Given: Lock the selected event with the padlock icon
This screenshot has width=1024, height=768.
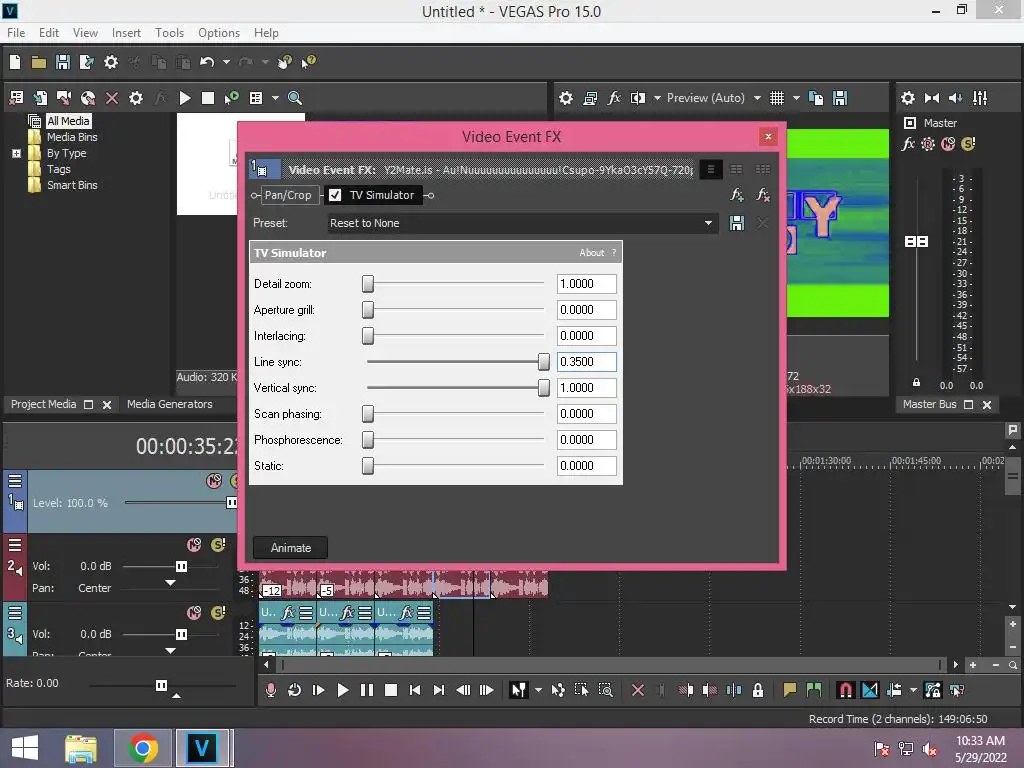Looking at the screenshot, I should tap(758, 690).
